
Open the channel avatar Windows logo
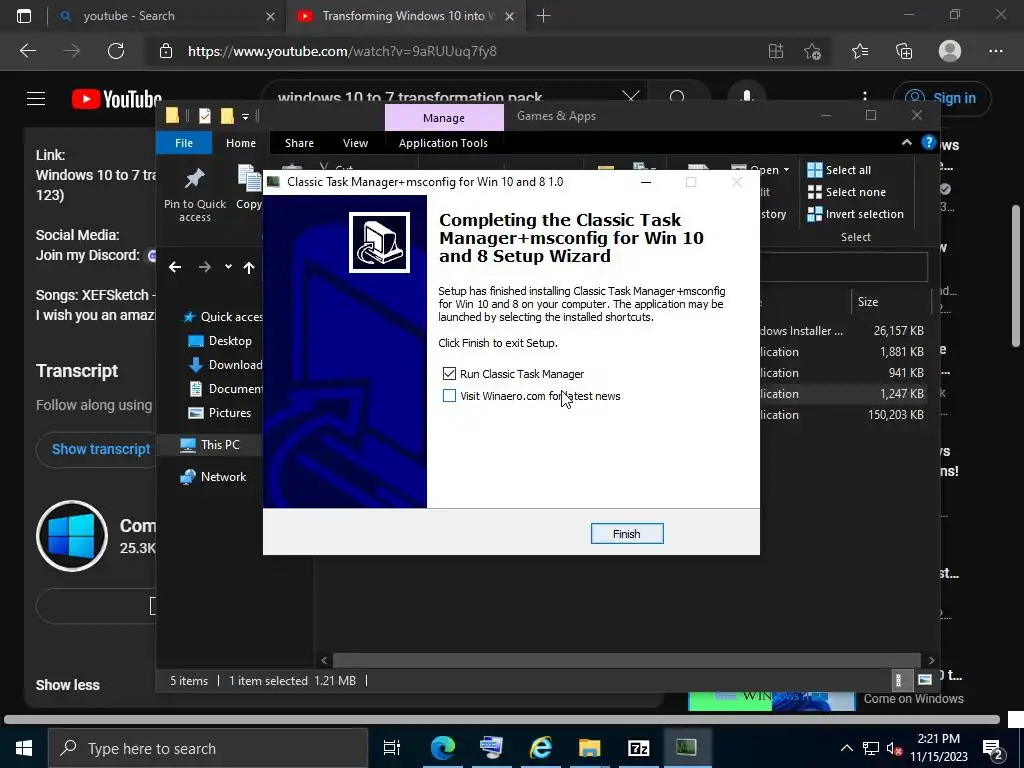pos(72,536)
